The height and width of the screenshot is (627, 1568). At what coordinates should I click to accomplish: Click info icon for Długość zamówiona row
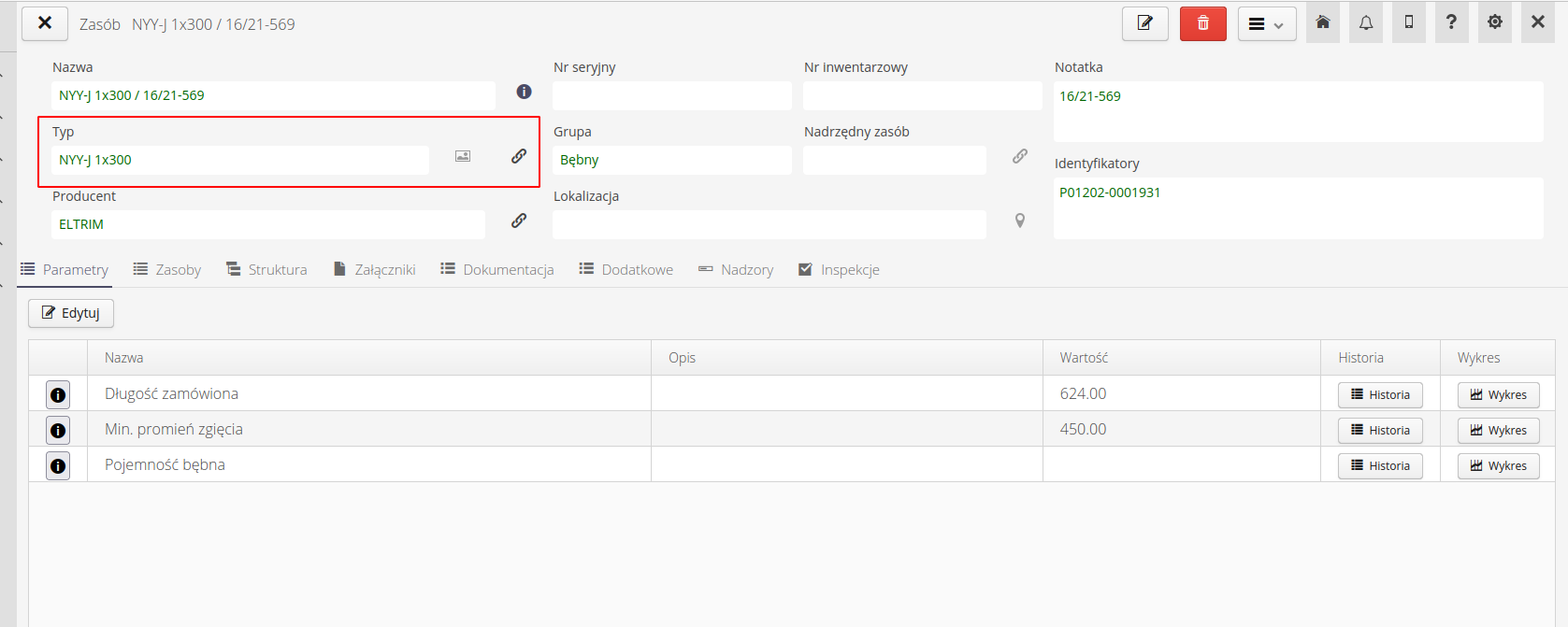coord(58,395)
